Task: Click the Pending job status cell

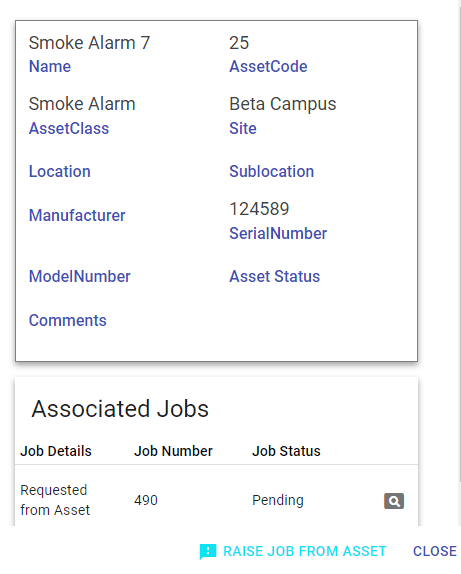Action: pyautogui.click(x=278, y=500)
